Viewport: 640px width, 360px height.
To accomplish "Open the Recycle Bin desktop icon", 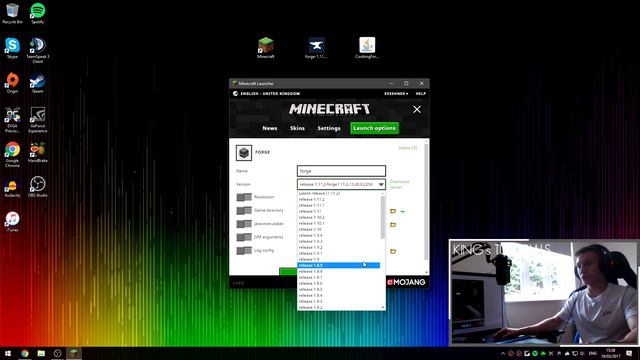I will [12, 13].
